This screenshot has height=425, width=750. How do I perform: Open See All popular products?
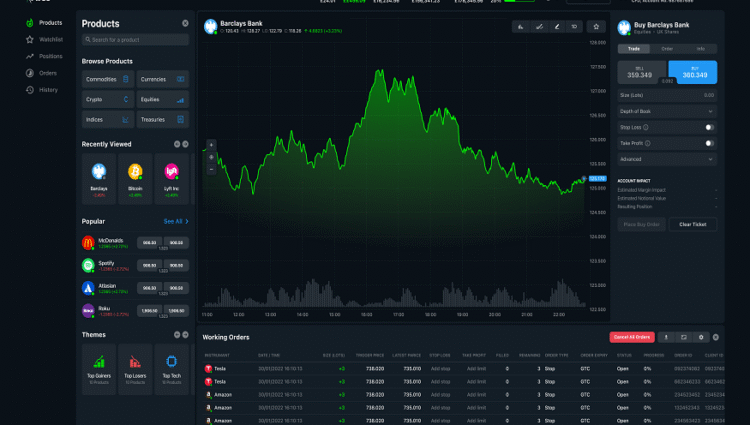click(x=176, y=221)
